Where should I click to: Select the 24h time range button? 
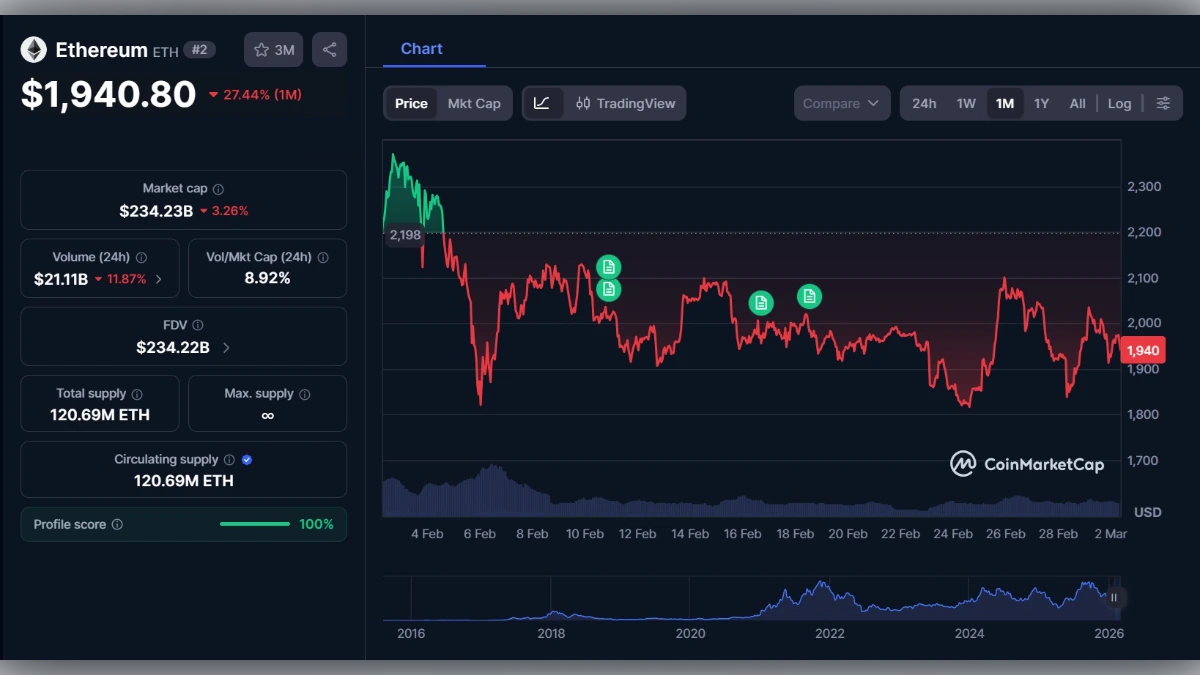(x=924, y=103)
